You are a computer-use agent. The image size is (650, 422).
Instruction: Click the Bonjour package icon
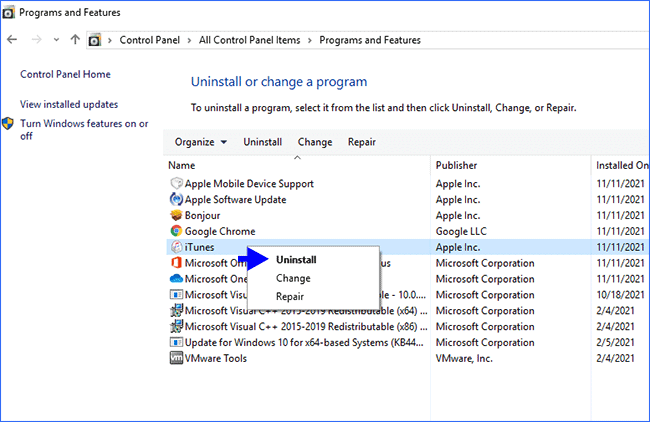(177, 215)
